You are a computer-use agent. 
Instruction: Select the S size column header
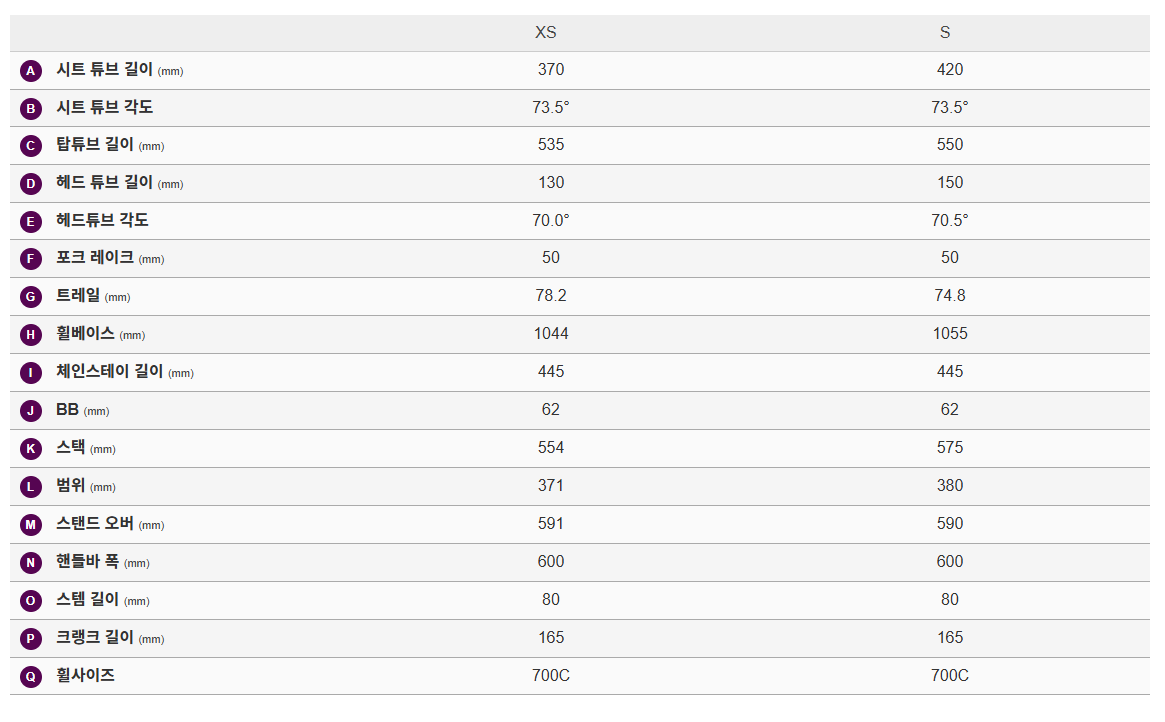(x=945, y=33)
